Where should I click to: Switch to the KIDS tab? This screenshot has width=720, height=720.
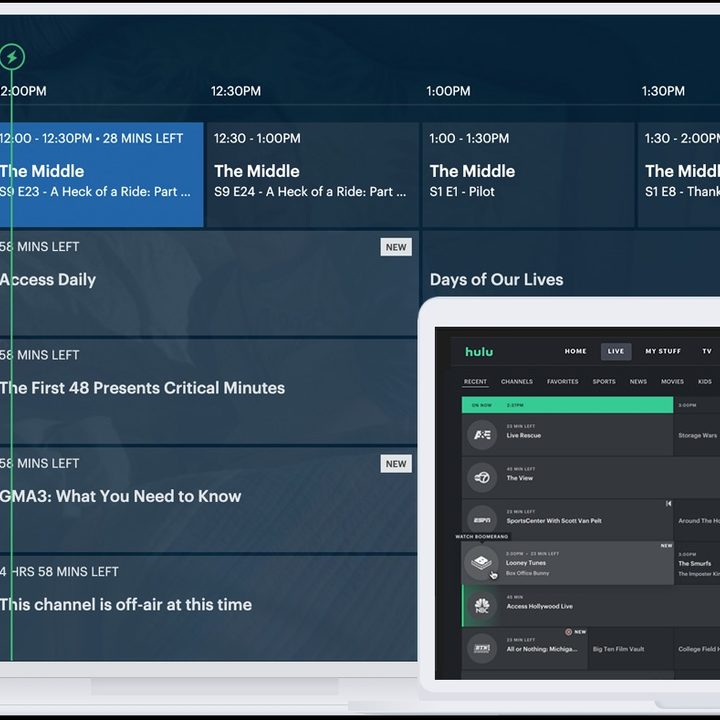[x=704, y=382]
